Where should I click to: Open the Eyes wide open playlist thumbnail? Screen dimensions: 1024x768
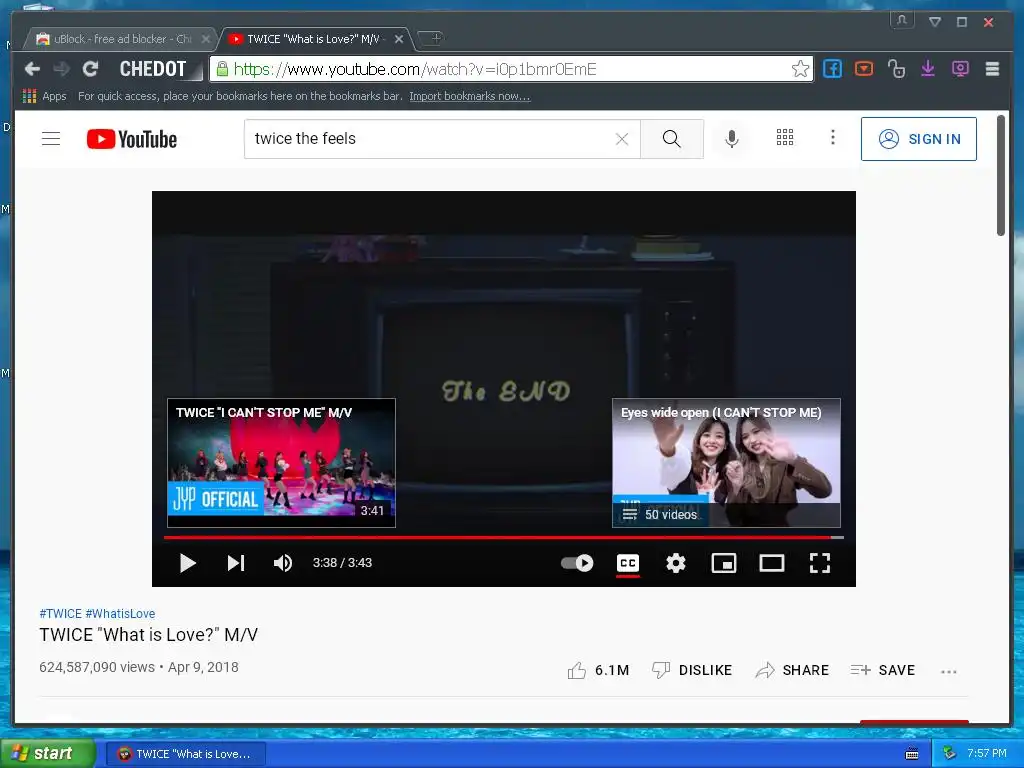[726, 462]
